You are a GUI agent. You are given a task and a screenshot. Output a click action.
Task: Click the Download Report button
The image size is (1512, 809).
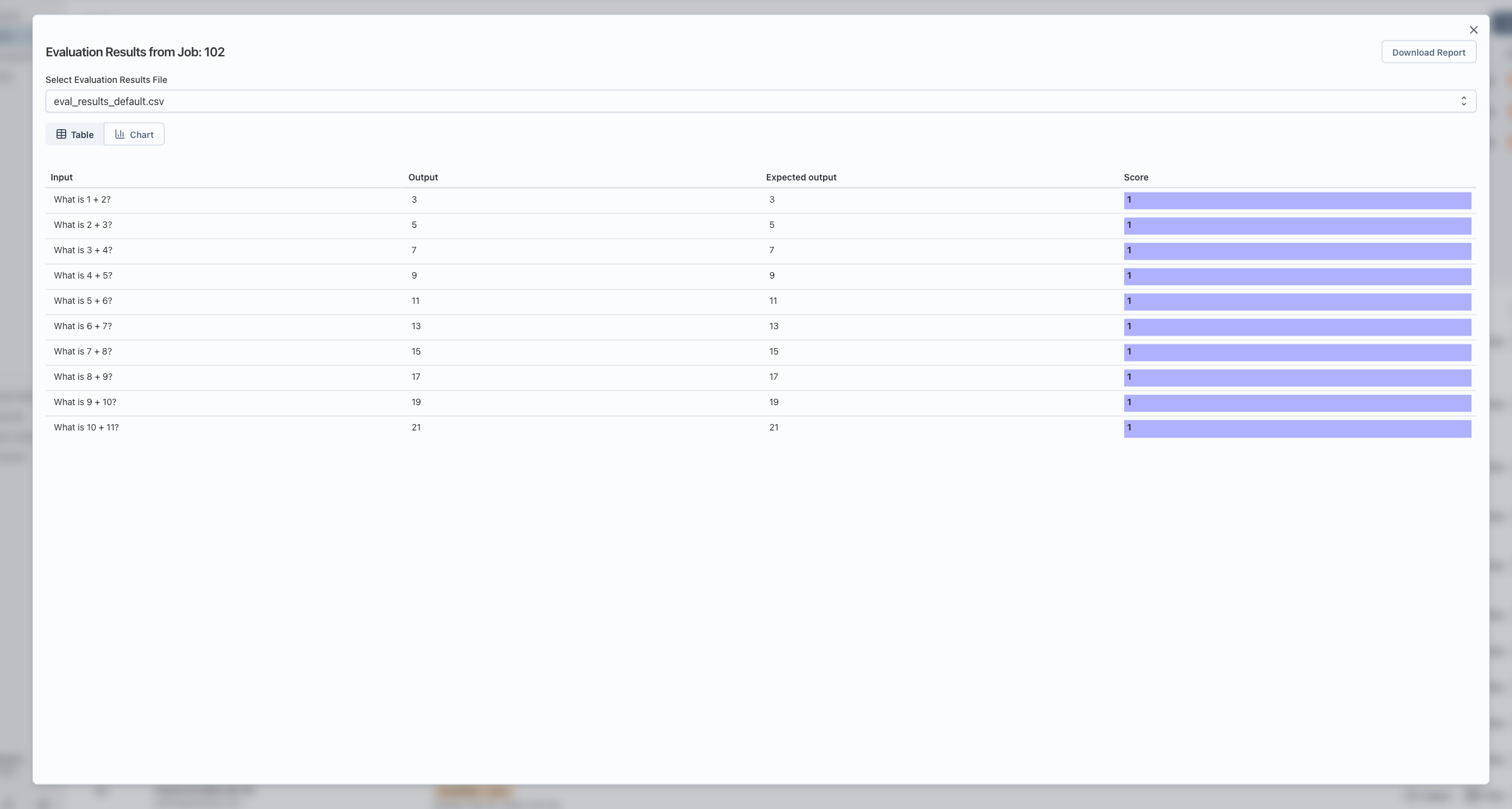(x=1428, y=51)
